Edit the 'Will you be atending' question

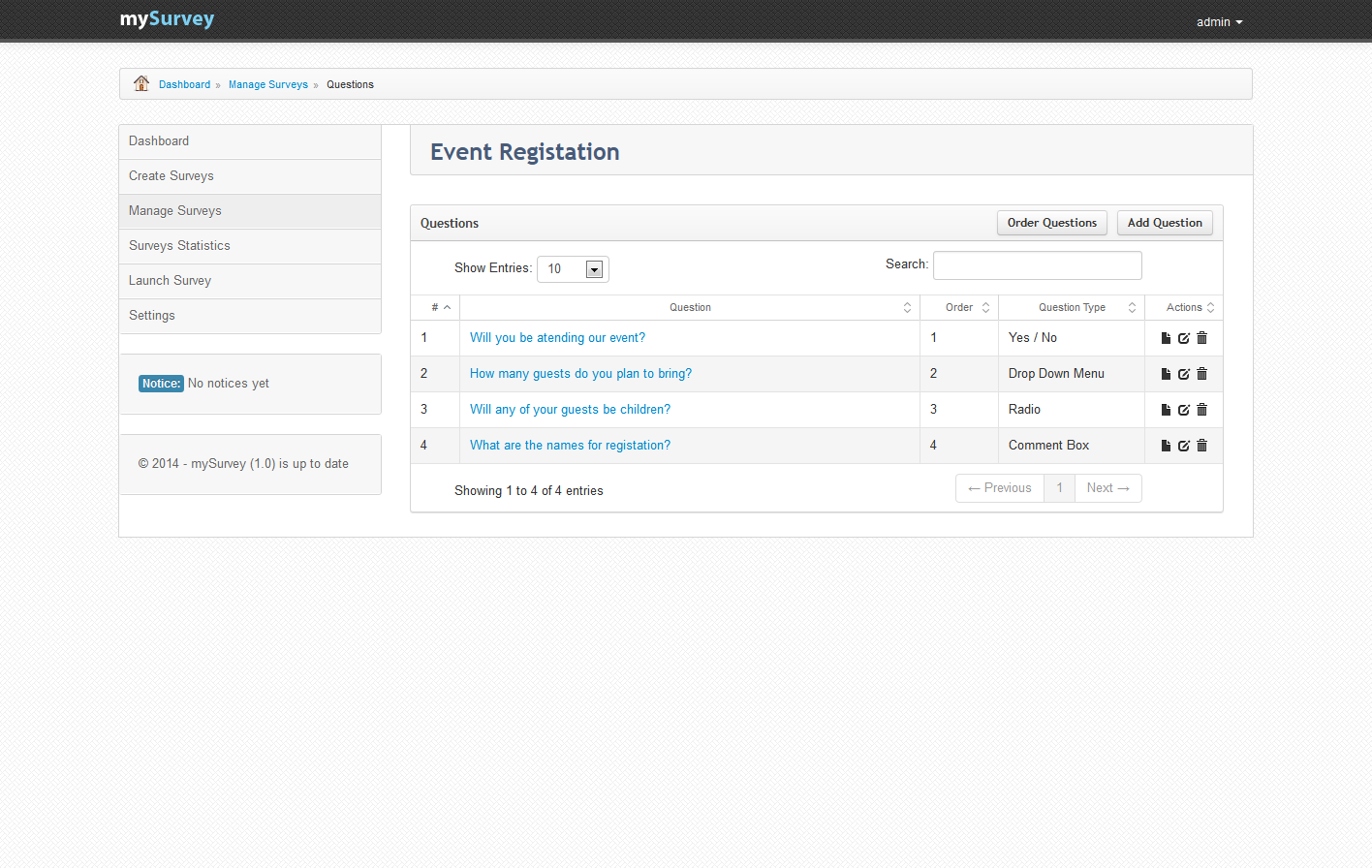1184,338
